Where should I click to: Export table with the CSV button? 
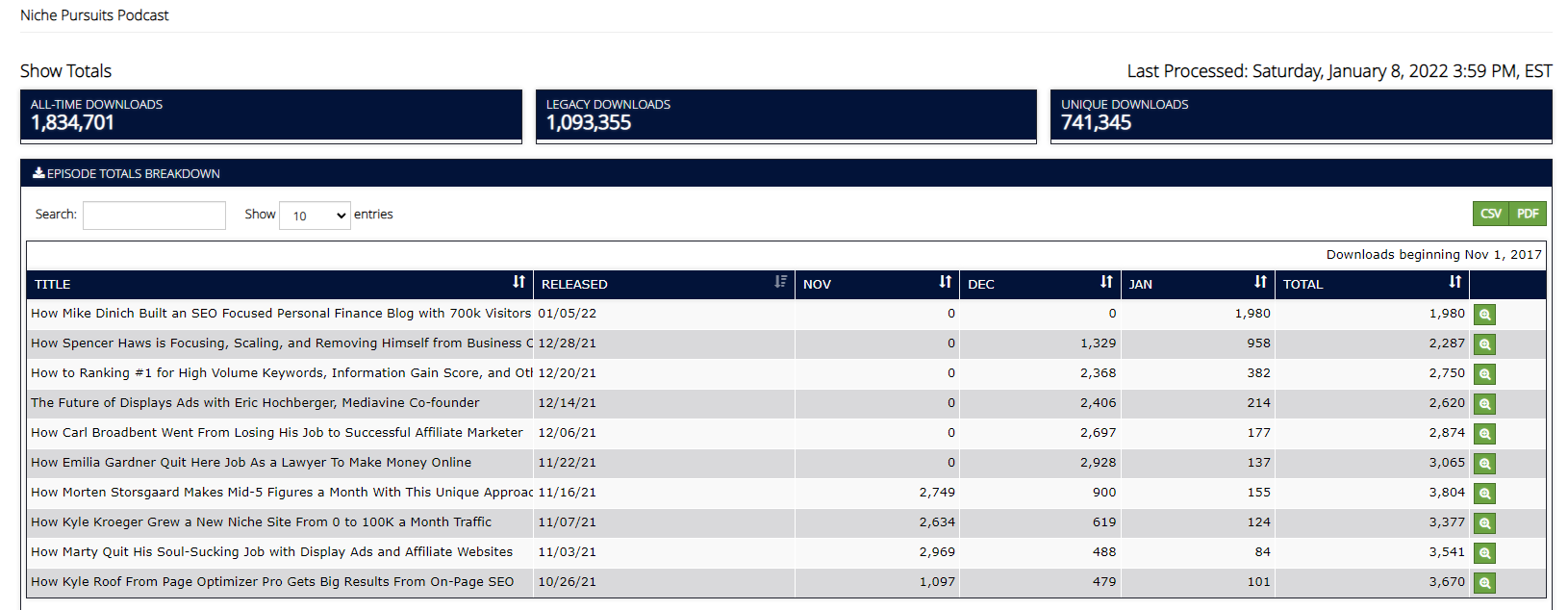click(x=1491, y=214)
